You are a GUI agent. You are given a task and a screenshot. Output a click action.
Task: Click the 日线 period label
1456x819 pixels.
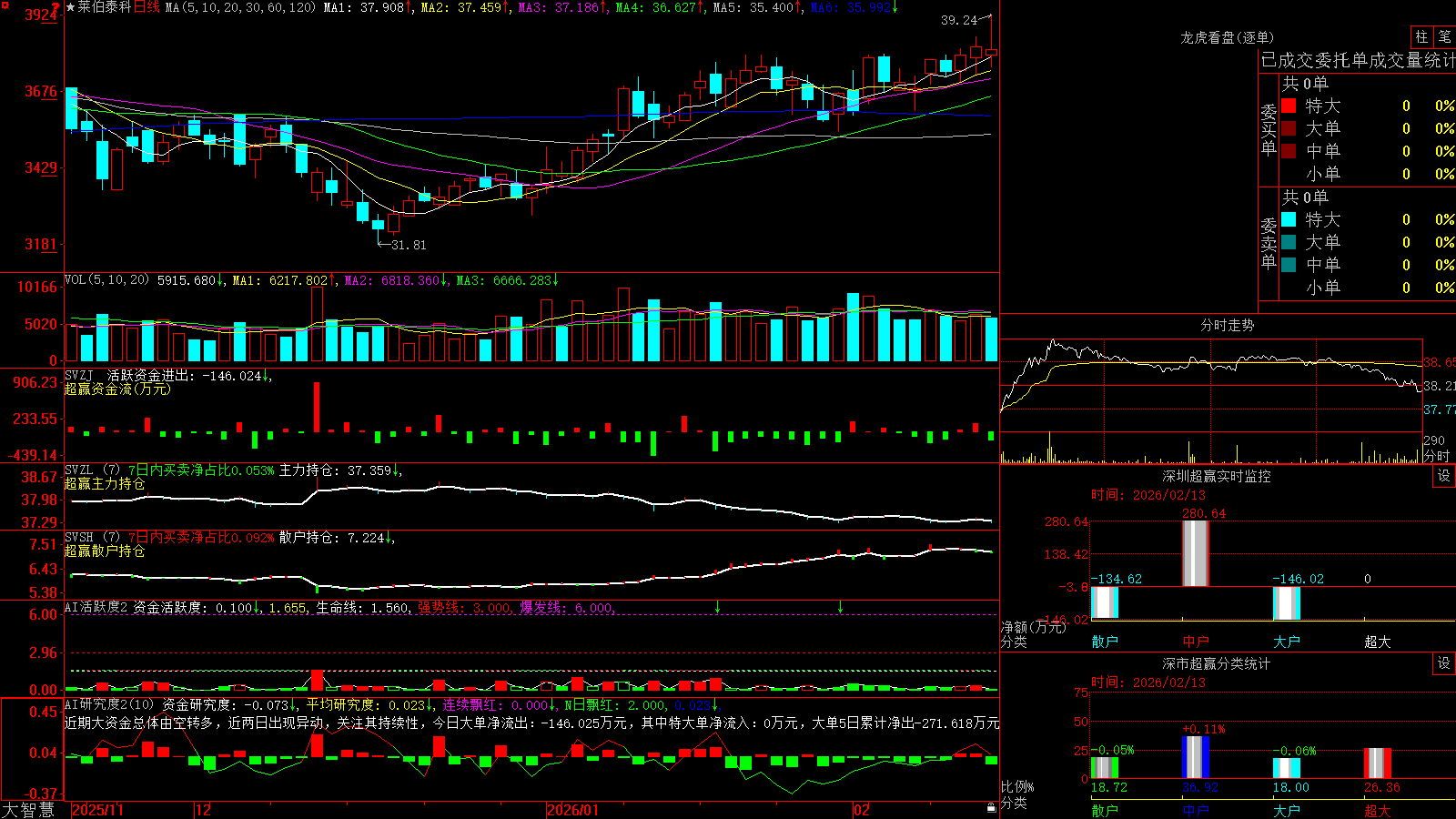point(147,7)
